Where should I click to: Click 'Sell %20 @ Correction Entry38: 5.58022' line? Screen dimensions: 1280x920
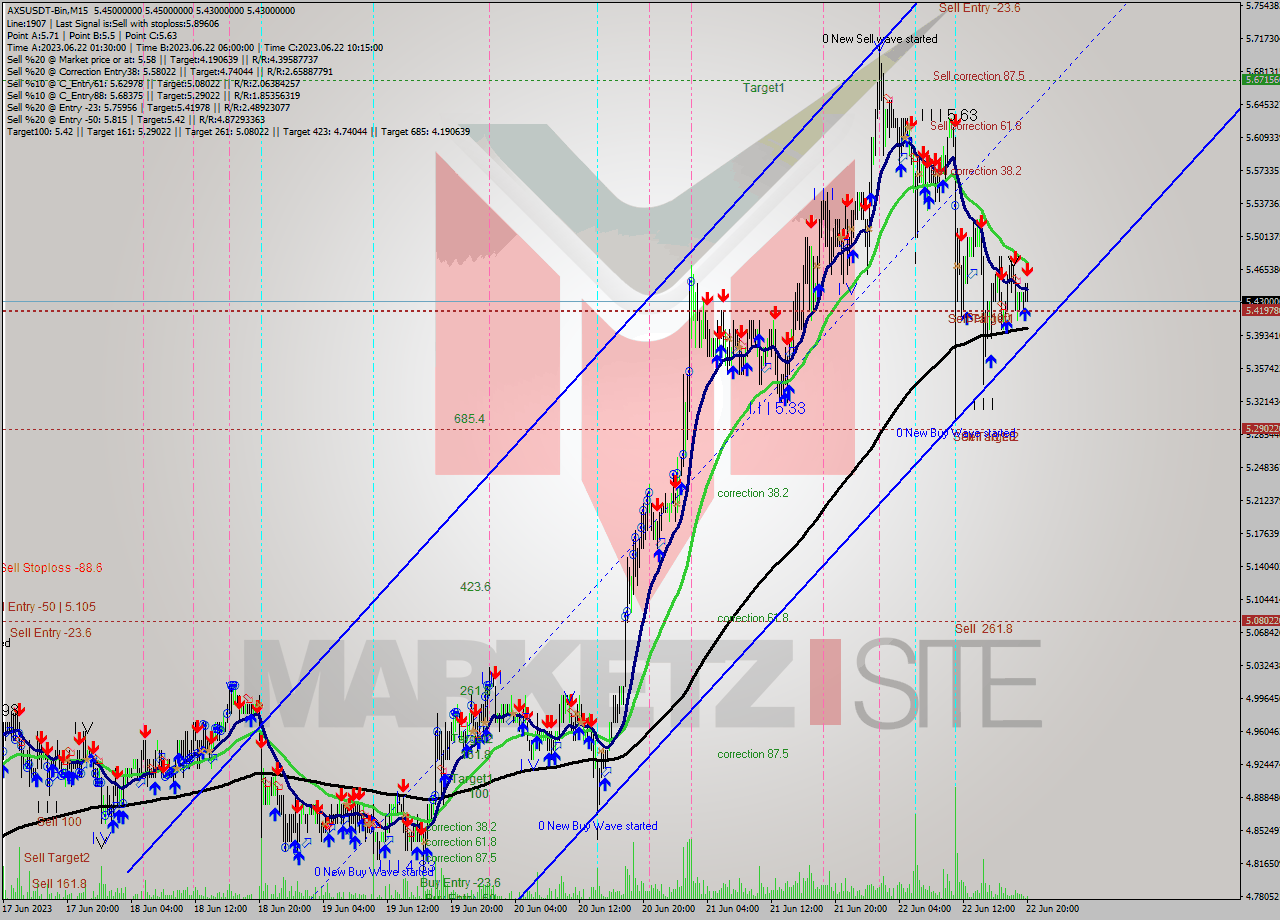170,71
